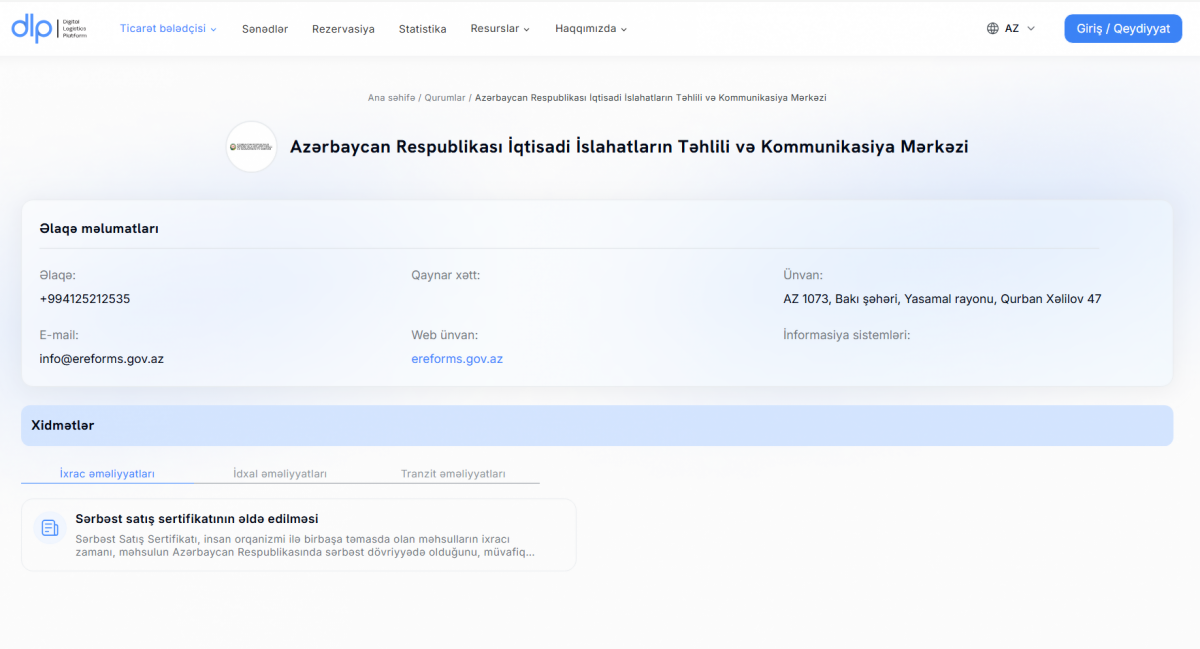This screenshot has height=649, width=1200.
Task: Click the Ünvan label
Action: pos(802,275)
